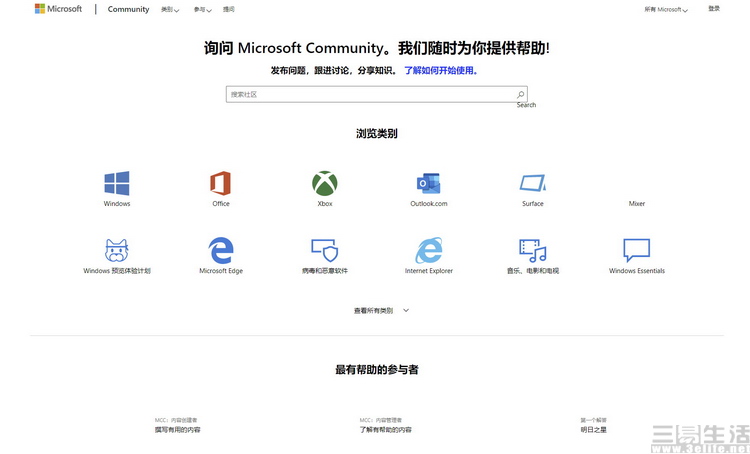Click the MCC: 内容管理者 label
Screen dimensions: 750x454
point(381,420)
